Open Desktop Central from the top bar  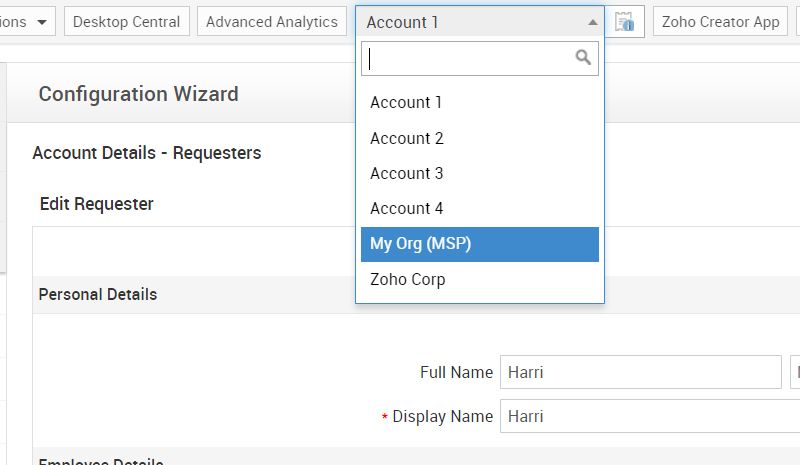(126, 21)
